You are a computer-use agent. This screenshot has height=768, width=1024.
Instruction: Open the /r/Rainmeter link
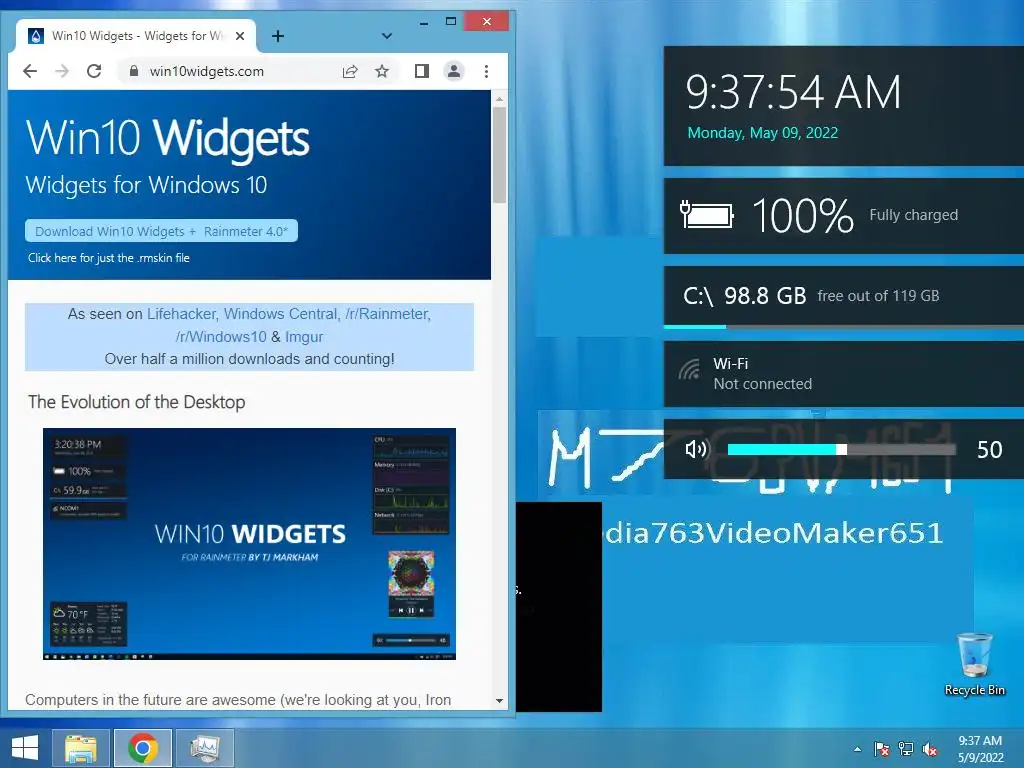(x=387, y=314)
